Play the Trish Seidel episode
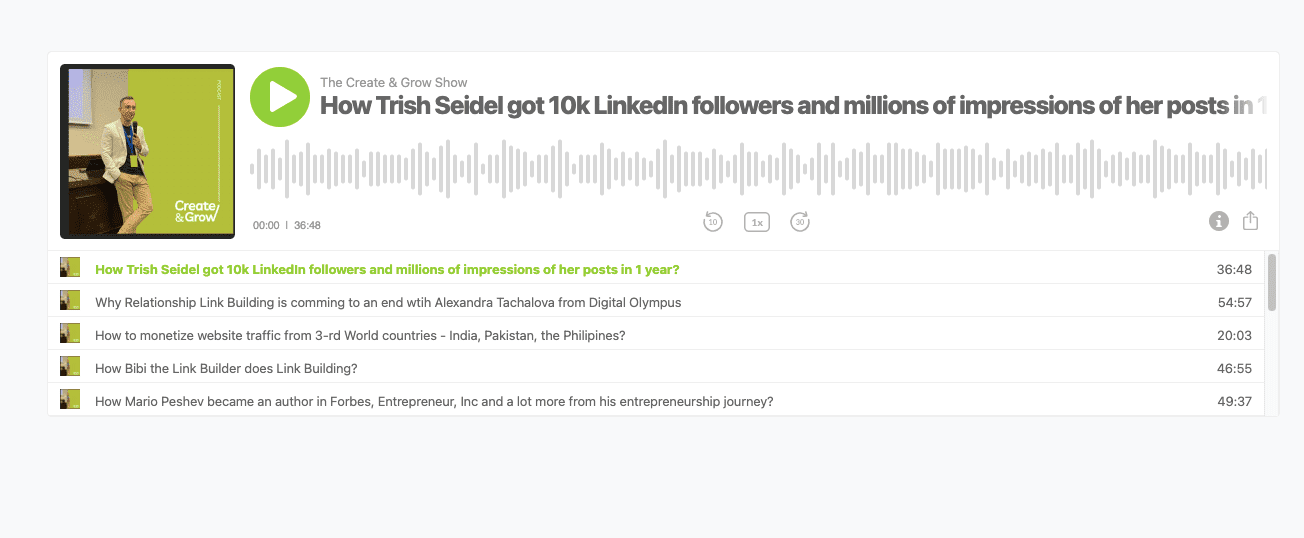 pos(280,97)
